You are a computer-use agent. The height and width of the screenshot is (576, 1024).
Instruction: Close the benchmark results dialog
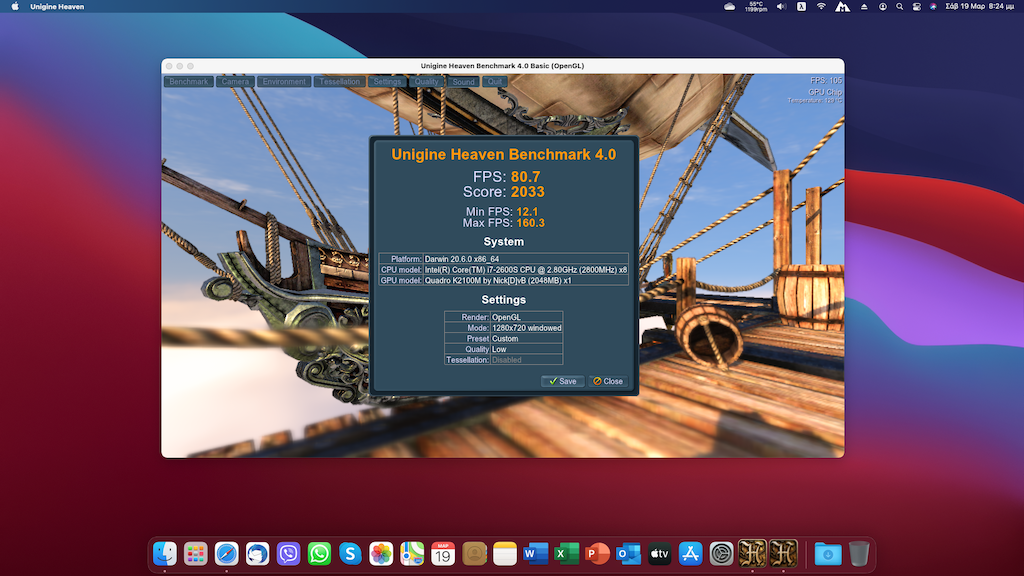608,381
